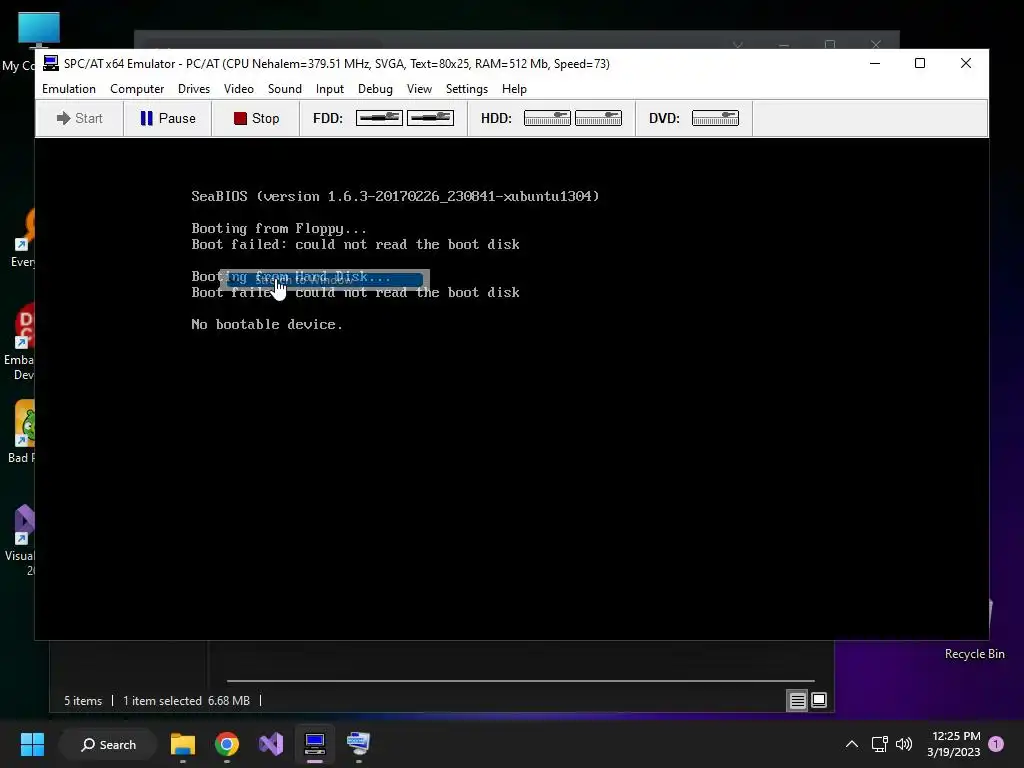This screenshot has width=1024, height=768.
Task: Open the Video menu
Action: pyautogui.click(x=238, y=89)
